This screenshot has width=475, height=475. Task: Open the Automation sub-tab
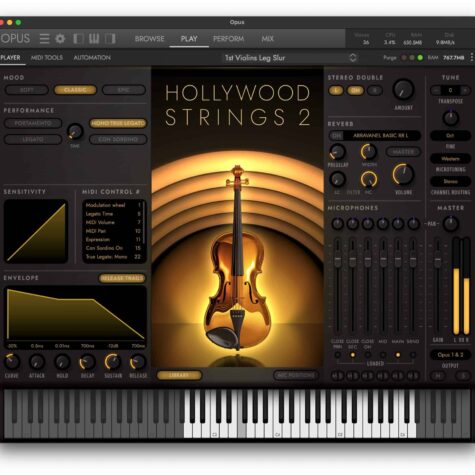pyautogui.click(x=92, y=58)
